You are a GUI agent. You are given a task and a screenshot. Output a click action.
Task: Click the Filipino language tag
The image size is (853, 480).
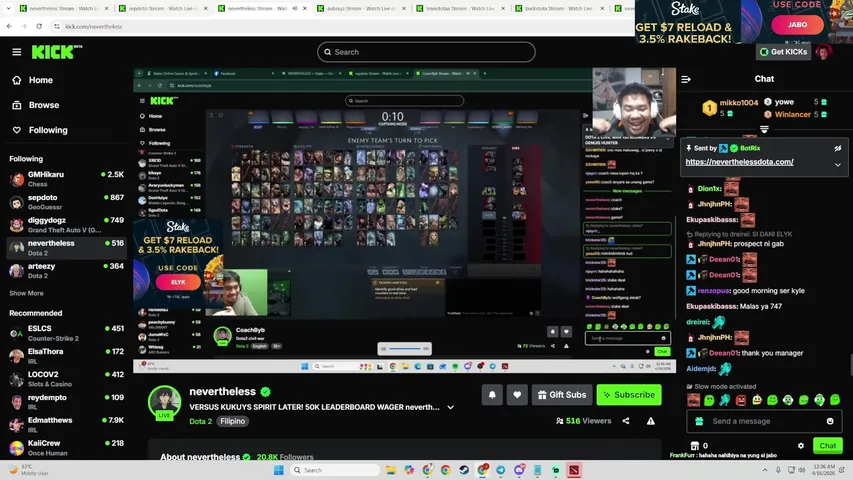(x=232, y=421)
